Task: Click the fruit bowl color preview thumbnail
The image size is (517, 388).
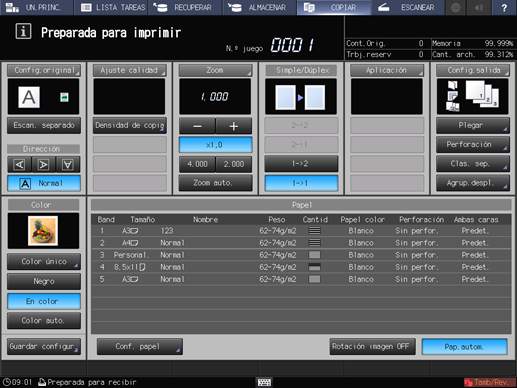Action: coord(43,231)
